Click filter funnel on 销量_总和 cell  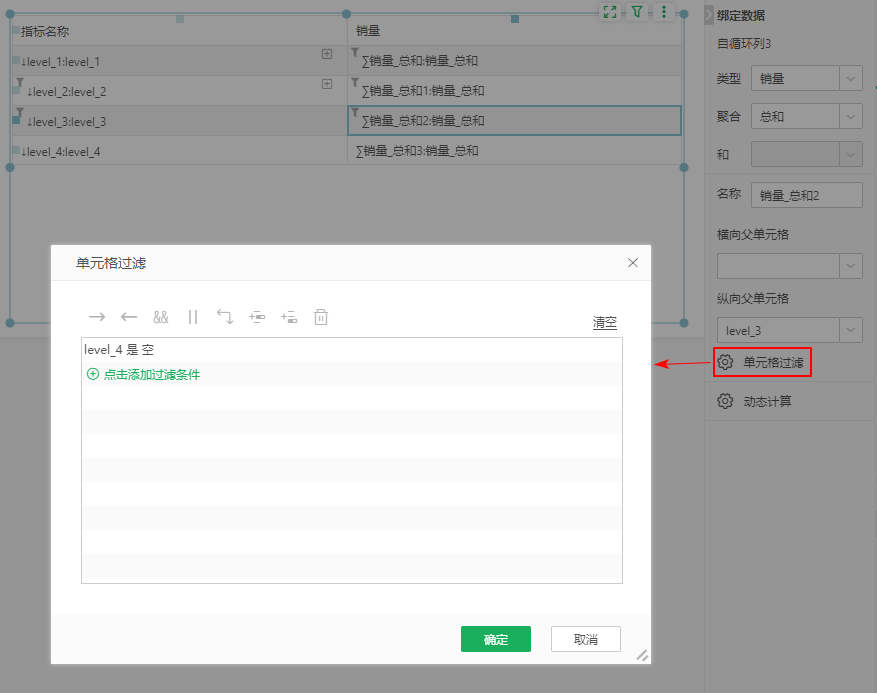355,52
